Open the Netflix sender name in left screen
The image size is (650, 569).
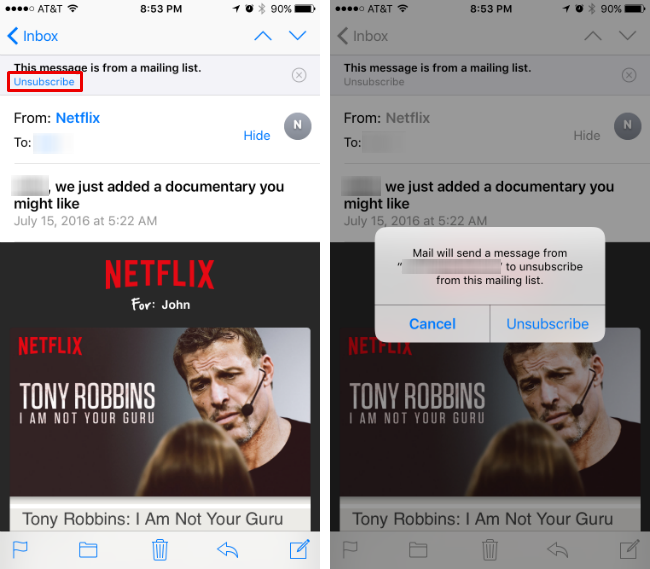(78, 118)
